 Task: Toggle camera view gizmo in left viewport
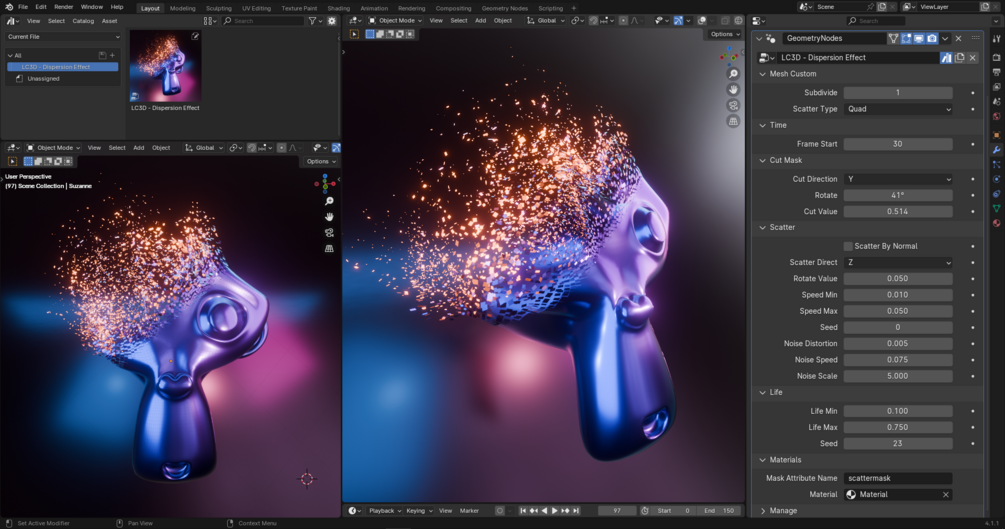[329, 233]
